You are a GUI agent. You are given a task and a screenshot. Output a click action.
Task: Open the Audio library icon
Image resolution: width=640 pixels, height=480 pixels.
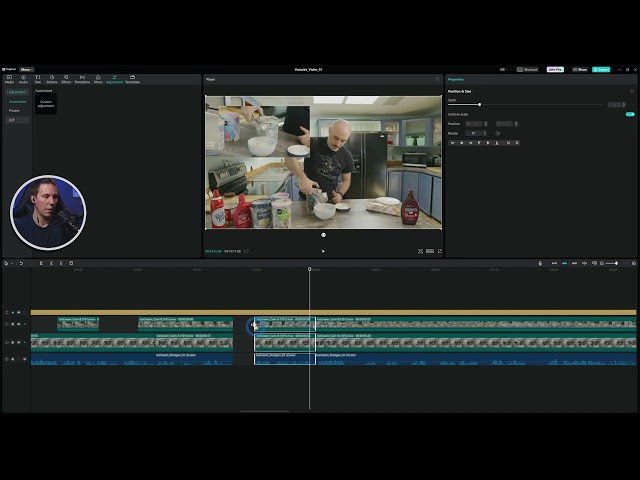[x=23, y=79]
